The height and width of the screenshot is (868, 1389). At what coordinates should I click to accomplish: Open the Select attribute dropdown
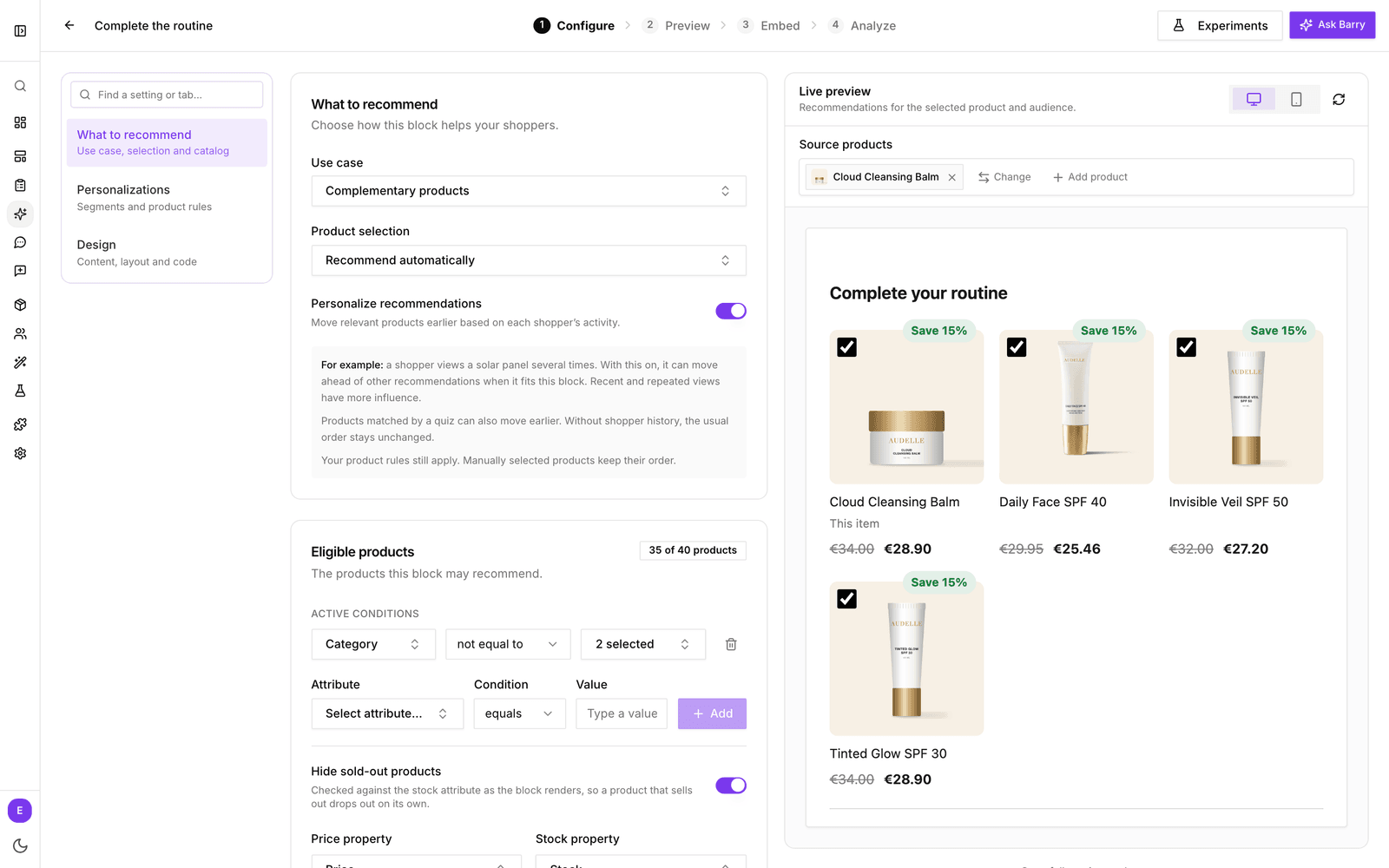387,713
